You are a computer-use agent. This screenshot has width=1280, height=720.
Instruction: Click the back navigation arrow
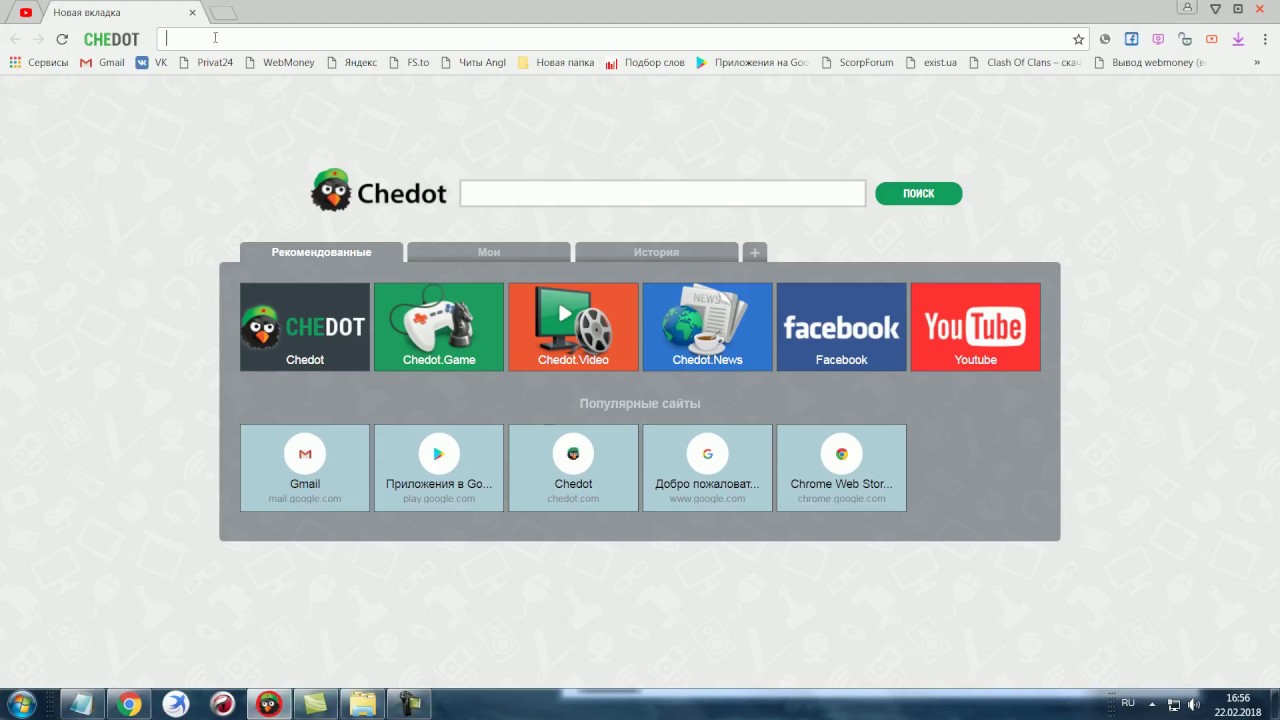[15, 39]
